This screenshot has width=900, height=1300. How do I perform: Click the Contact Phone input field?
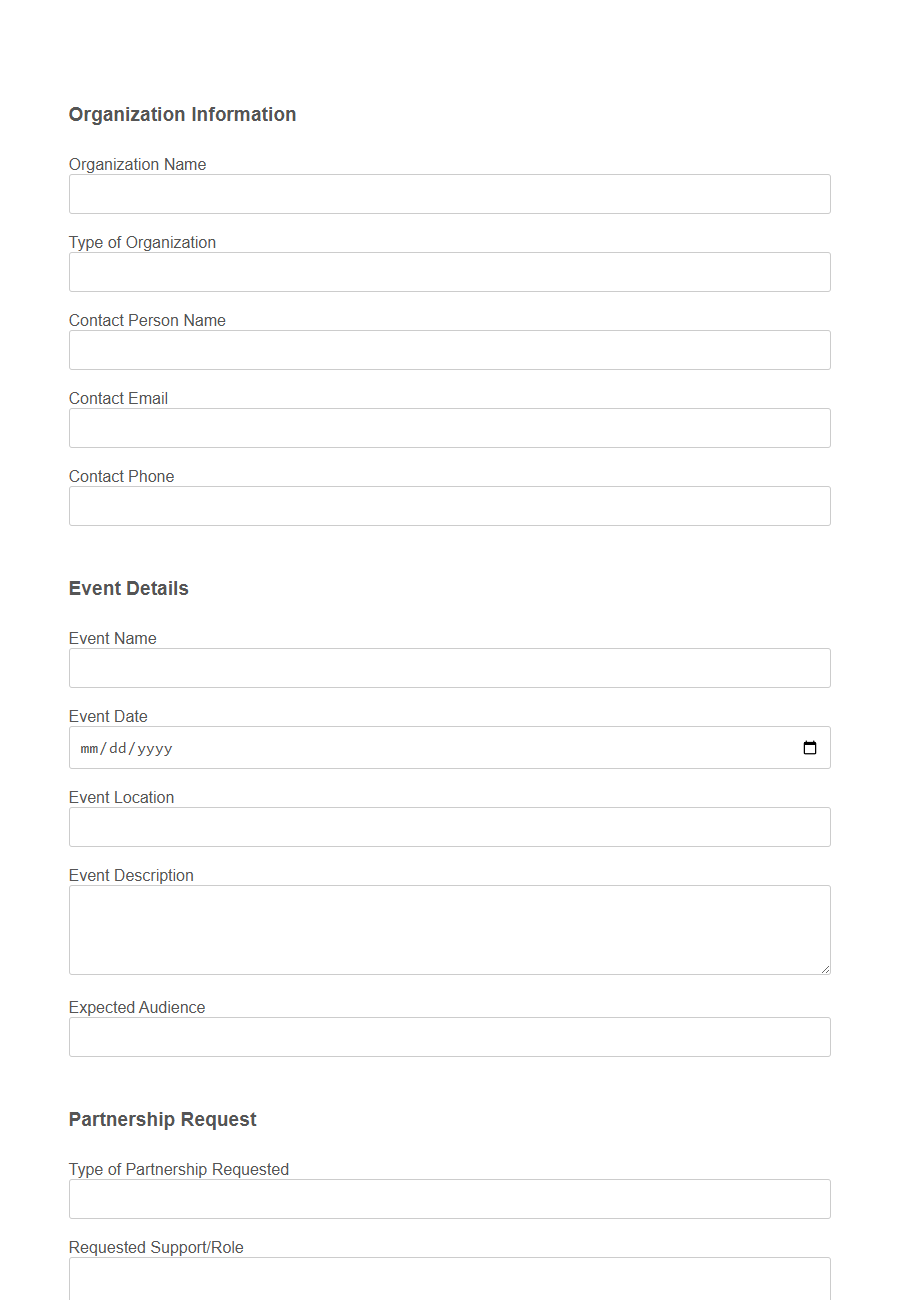pyautogui.click(x=449, y=506)
